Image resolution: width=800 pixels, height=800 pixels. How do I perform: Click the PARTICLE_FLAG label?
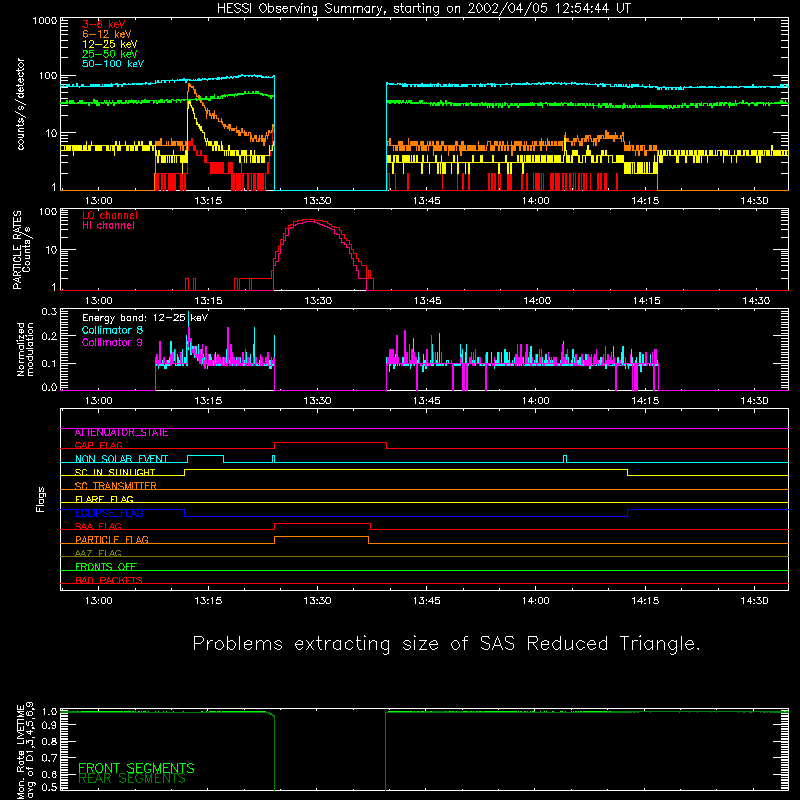coord(112,540)
